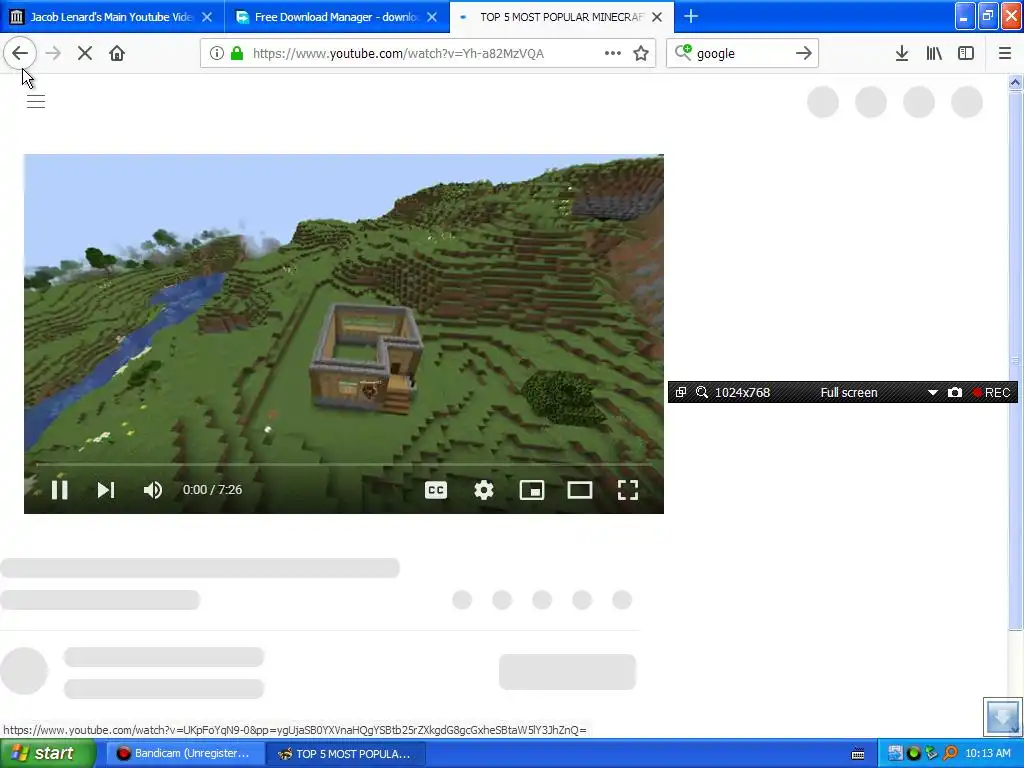Toggle the Firefox sidebar icon
1024x768 pixels.
[966, 54]
